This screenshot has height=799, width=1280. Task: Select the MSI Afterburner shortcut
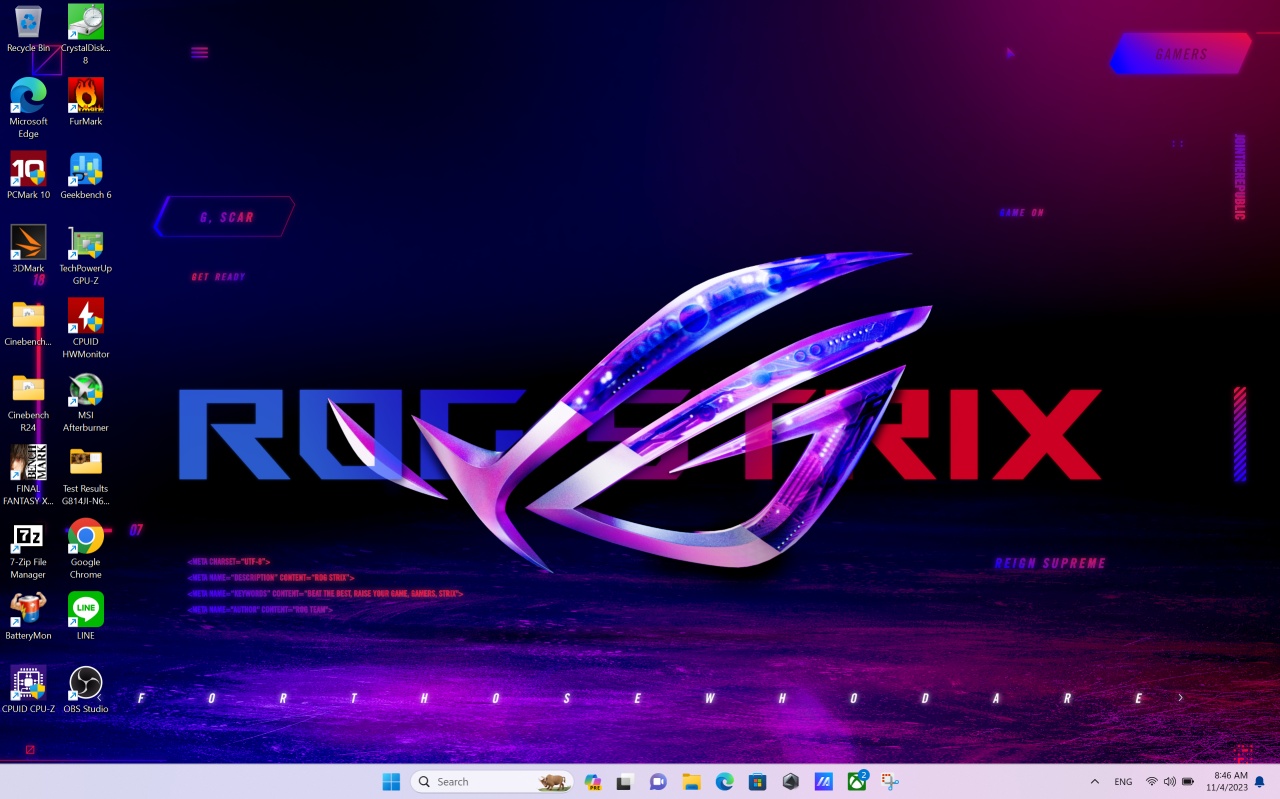[86, 401]
